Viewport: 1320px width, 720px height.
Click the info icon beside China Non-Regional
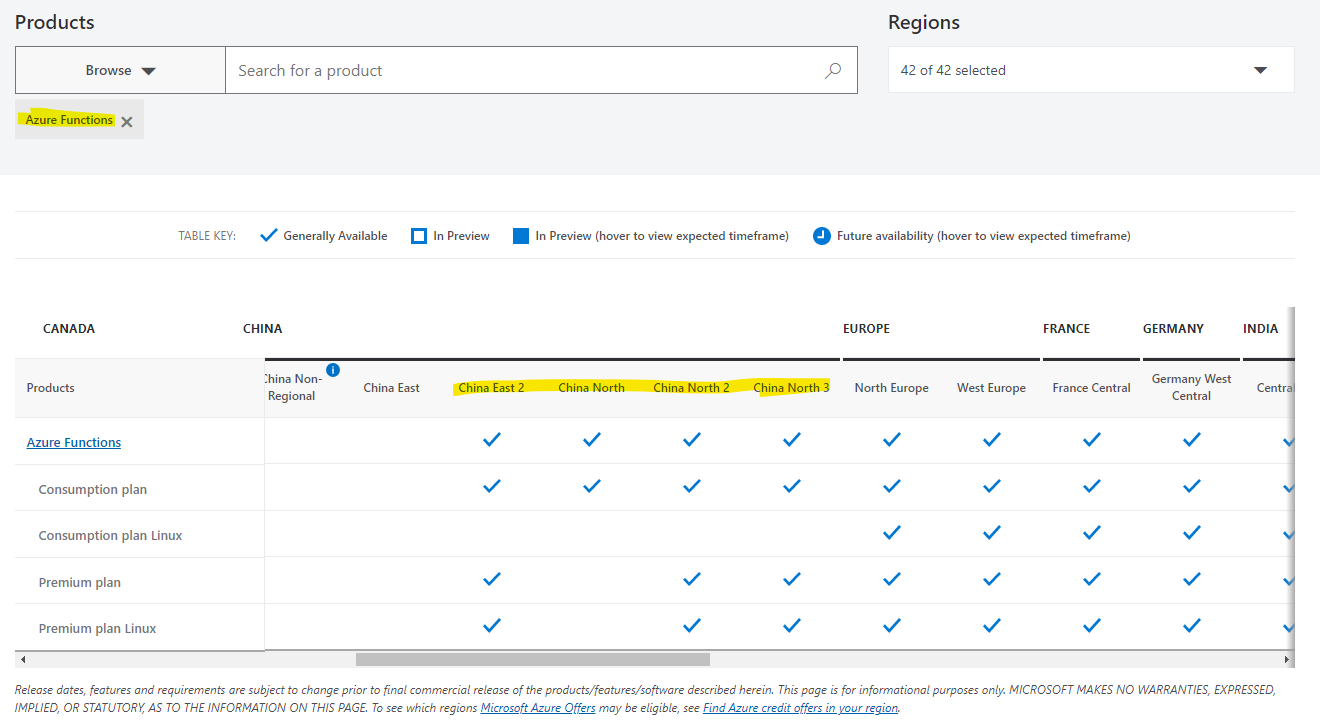click(x=332, y=370)
